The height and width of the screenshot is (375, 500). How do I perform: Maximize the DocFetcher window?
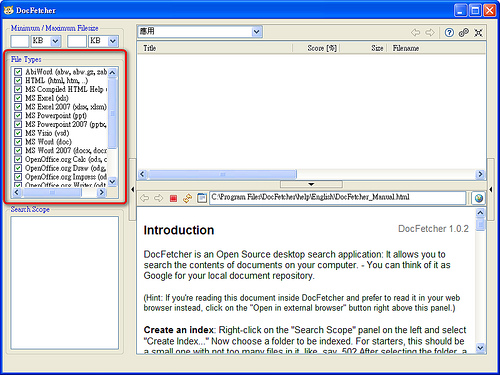point(475,11)
